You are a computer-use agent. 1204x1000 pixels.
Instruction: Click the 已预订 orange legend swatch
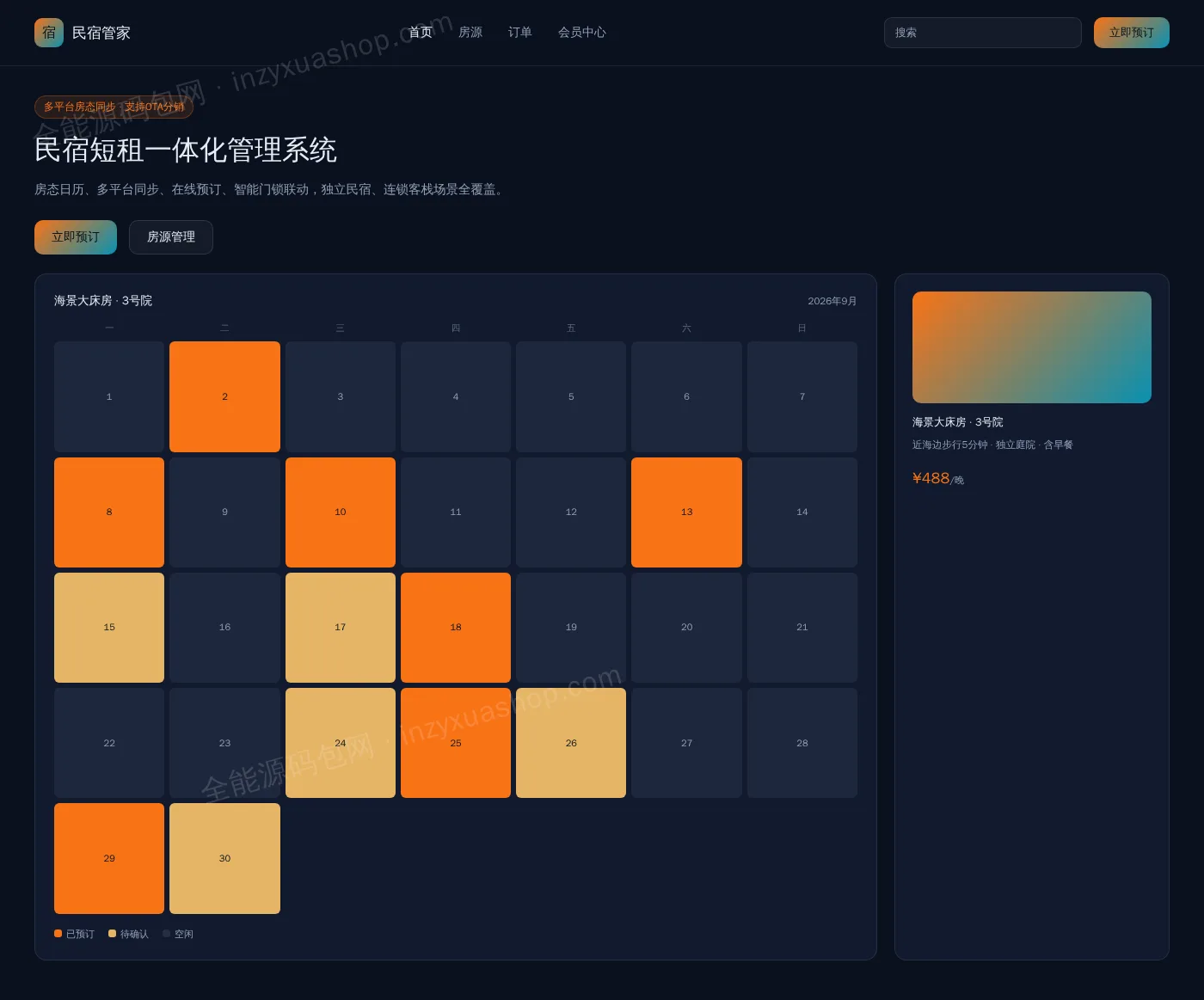coord(58,934)
